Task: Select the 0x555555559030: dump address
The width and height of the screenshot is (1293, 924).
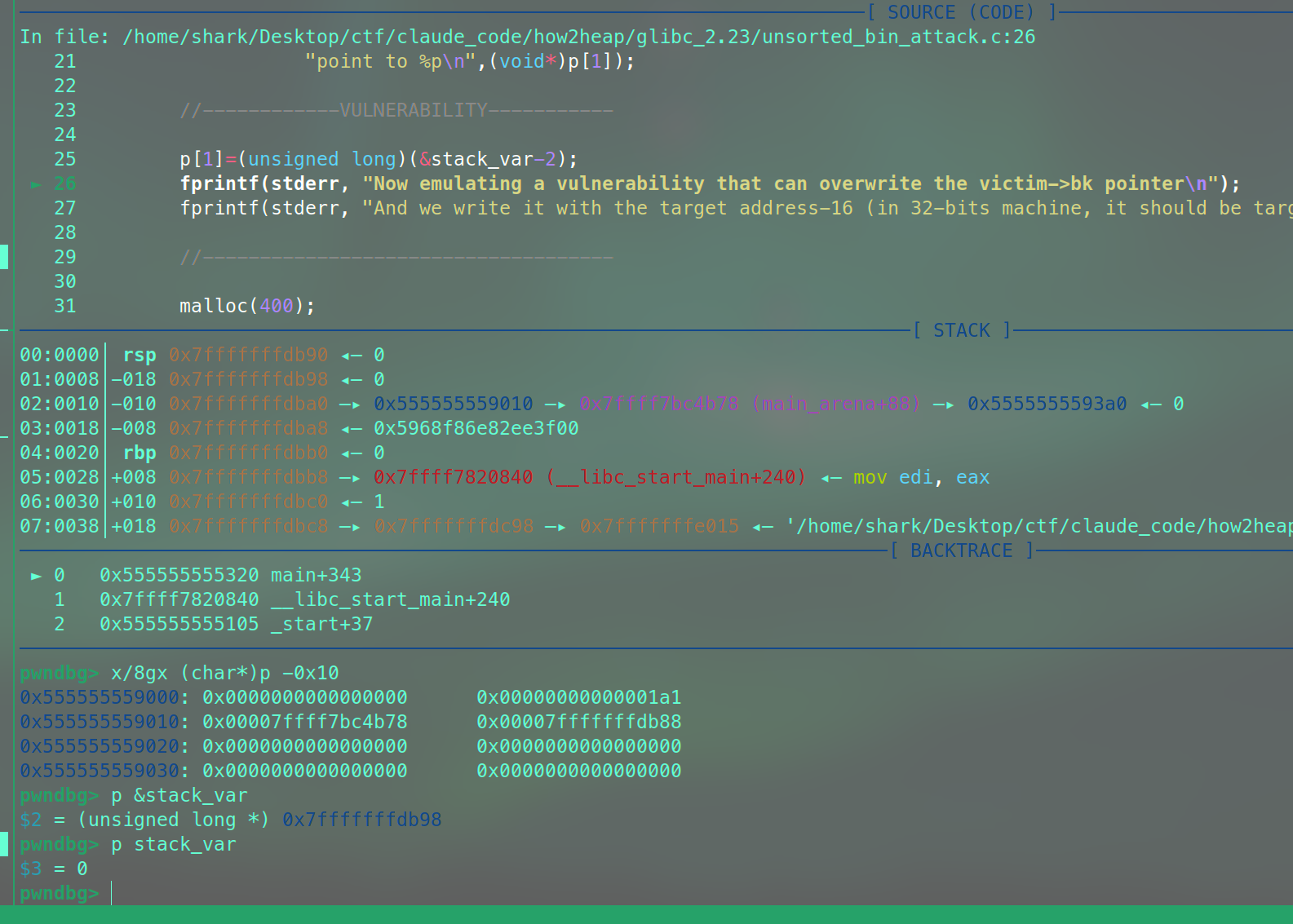Action: pos(105,771)
